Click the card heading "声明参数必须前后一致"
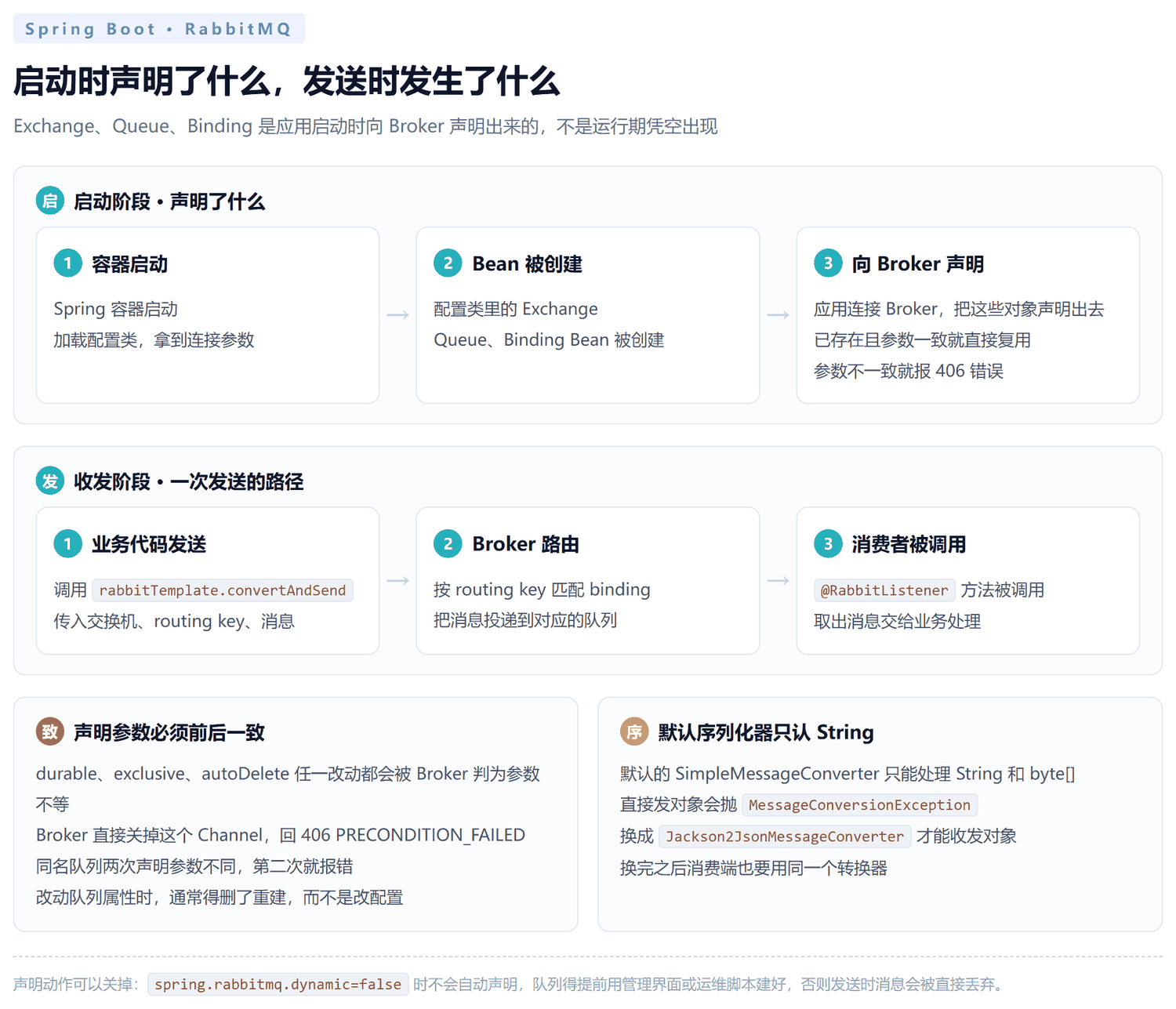Viewport: 1176px width, 1009px height. (169, 732)
